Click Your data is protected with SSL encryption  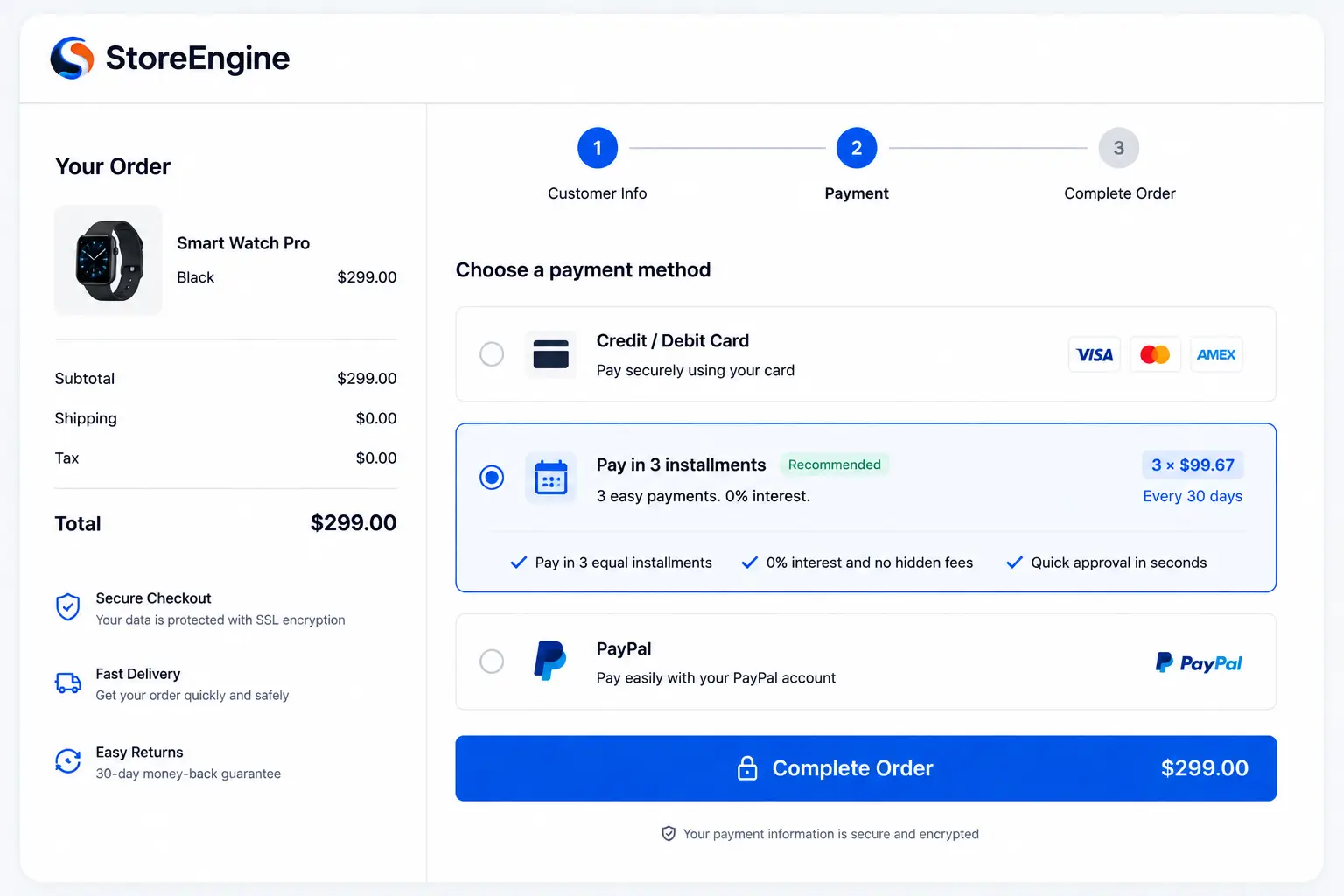click(x=220, y=619)
